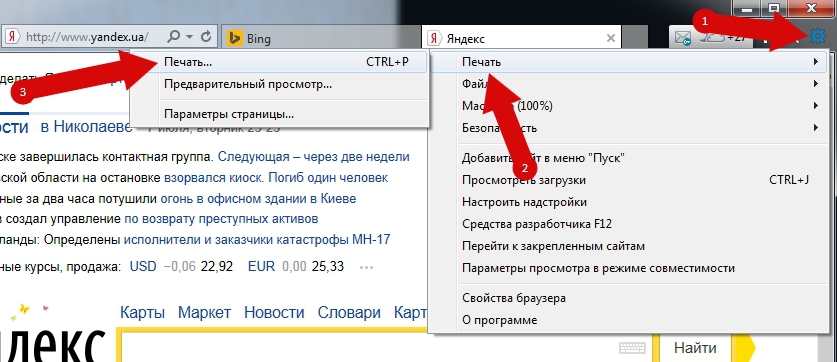Click the EUR rate value 25,33
The width and height of the screenshot is (837, 362).
click(x=328, y=266)
